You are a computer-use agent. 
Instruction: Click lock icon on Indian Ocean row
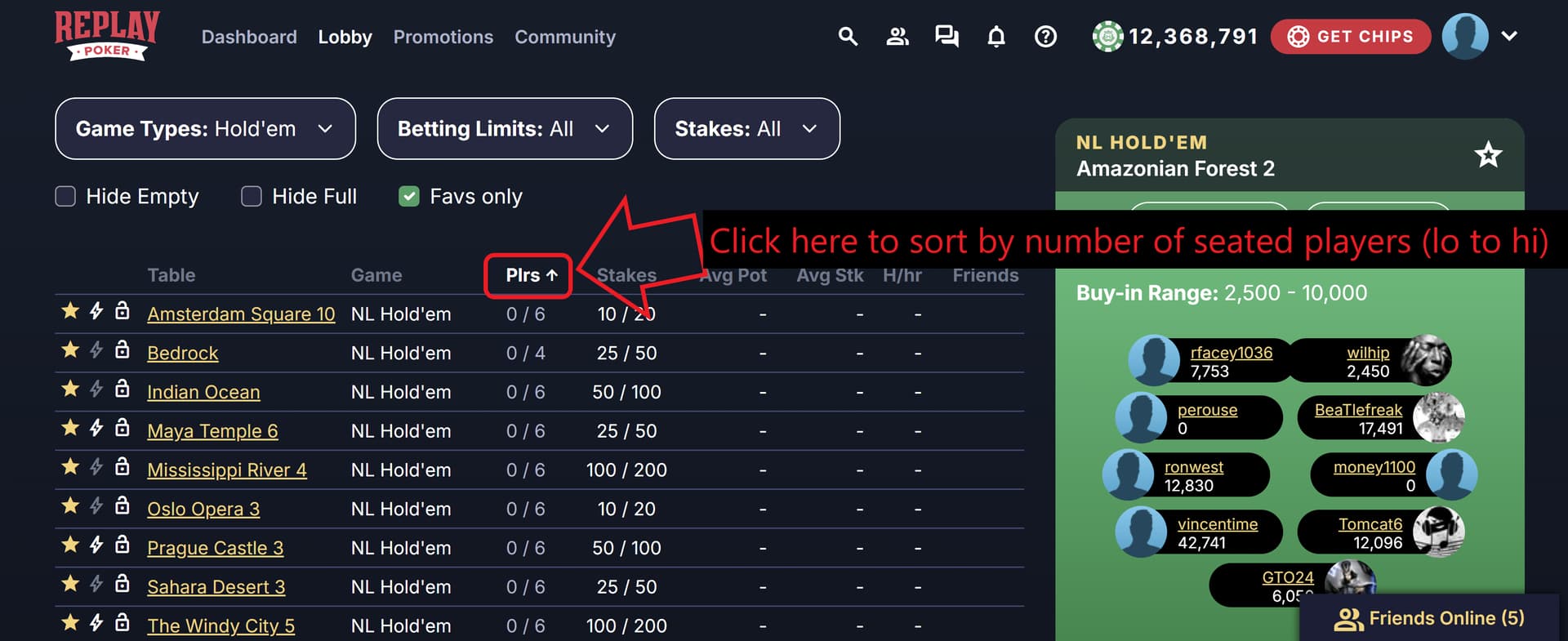[x=122, y=389]
